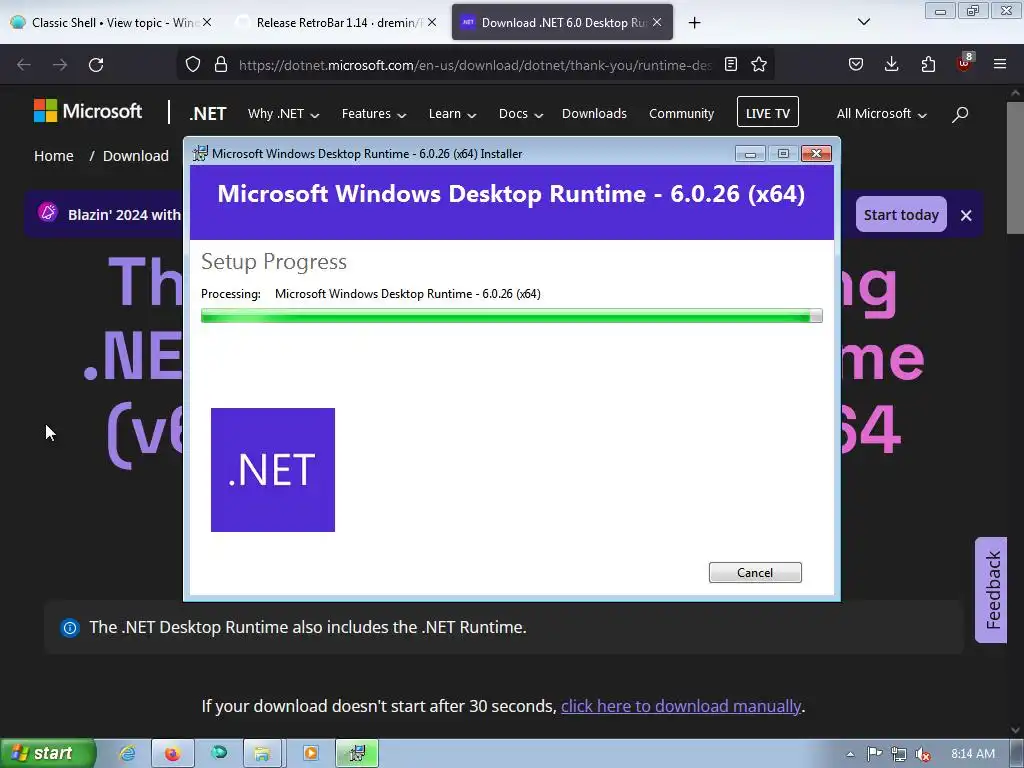
Task: Open the Windows start button
Action: click(x=48, y=754)
